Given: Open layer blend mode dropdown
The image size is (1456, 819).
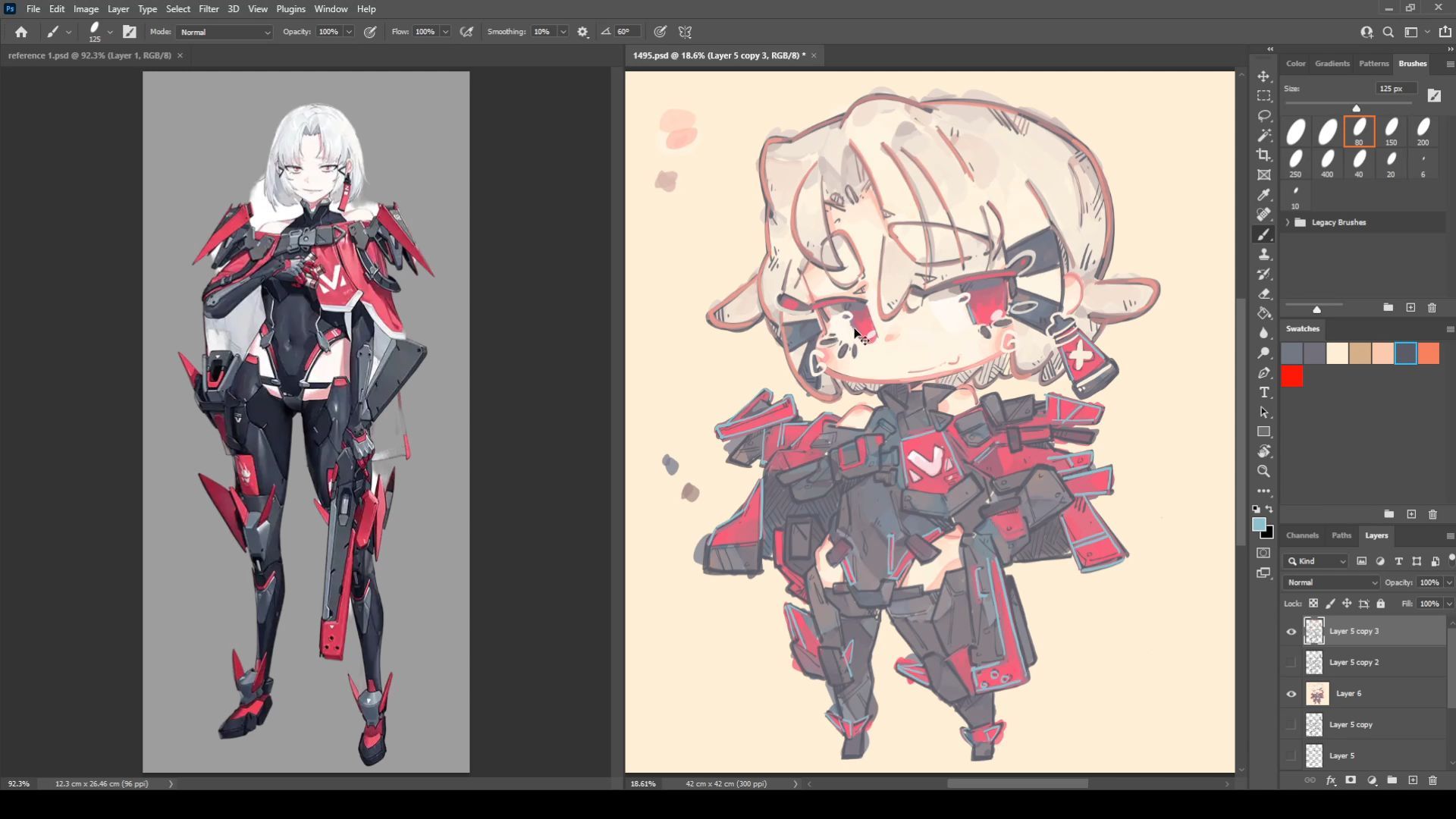Looking at the screenshot, I should (x=1332, y=582).
